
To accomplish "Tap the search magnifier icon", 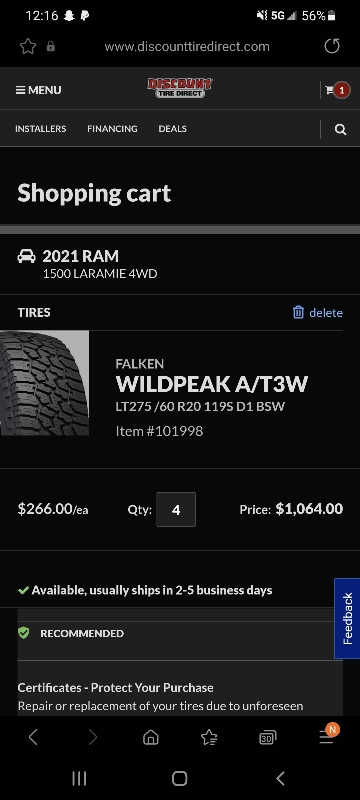I will (x=341, y=129).
